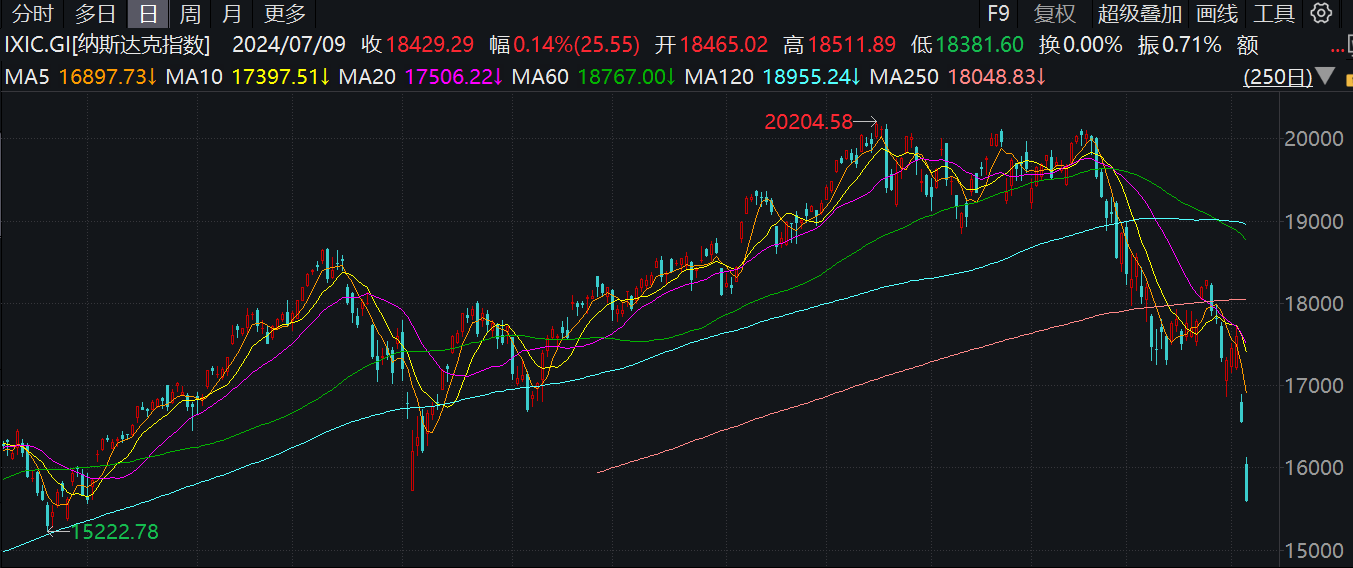
Task: Select the 月 monthly chart tab
Action: [x=232, y=14]
